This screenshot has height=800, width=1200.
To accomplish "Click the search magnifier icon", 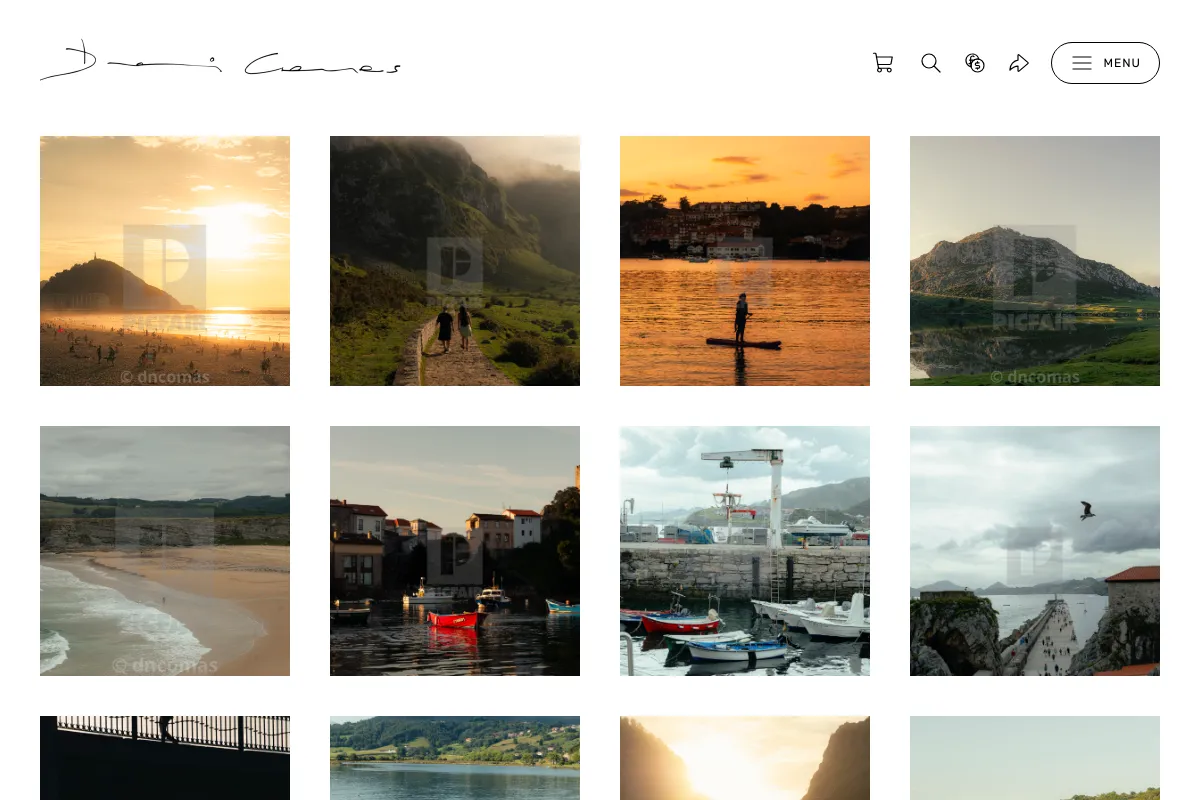I will 931,63.
